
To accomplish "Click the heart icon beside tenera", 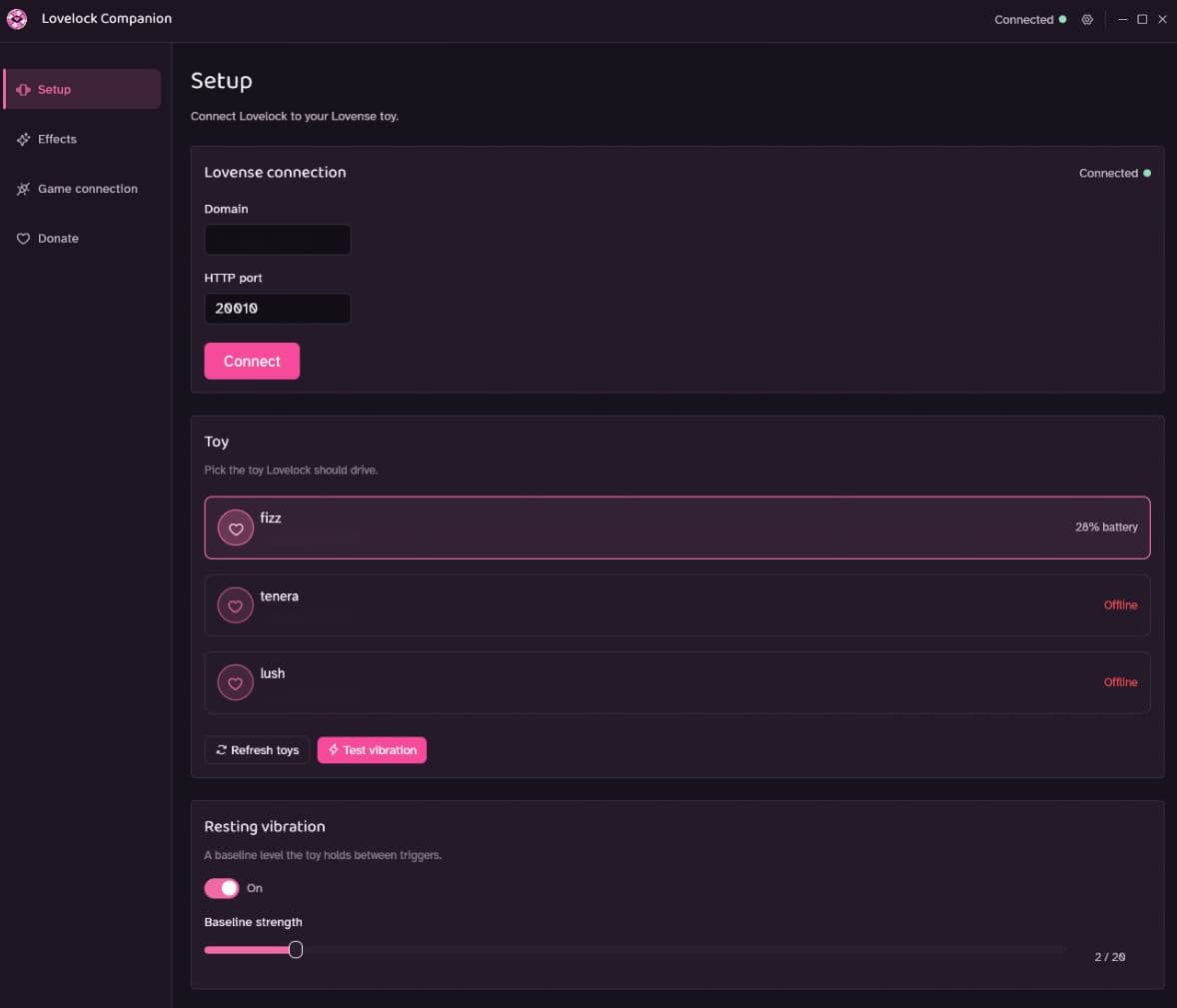I will [x=236, y=605].
